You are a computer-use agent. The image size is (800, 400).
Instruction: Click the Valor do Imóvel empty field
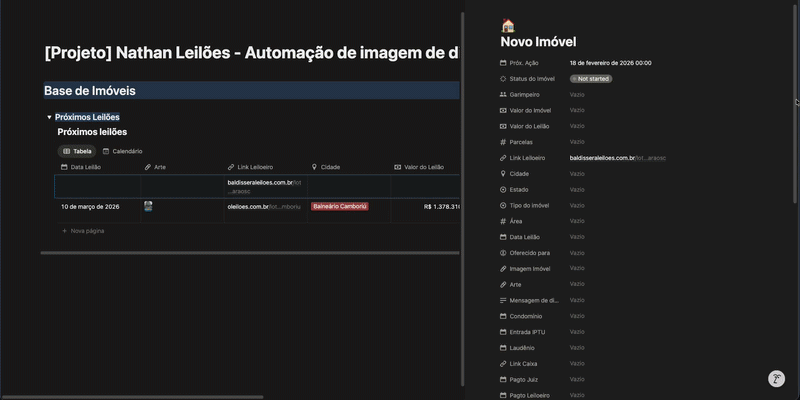tap(577, 110)
